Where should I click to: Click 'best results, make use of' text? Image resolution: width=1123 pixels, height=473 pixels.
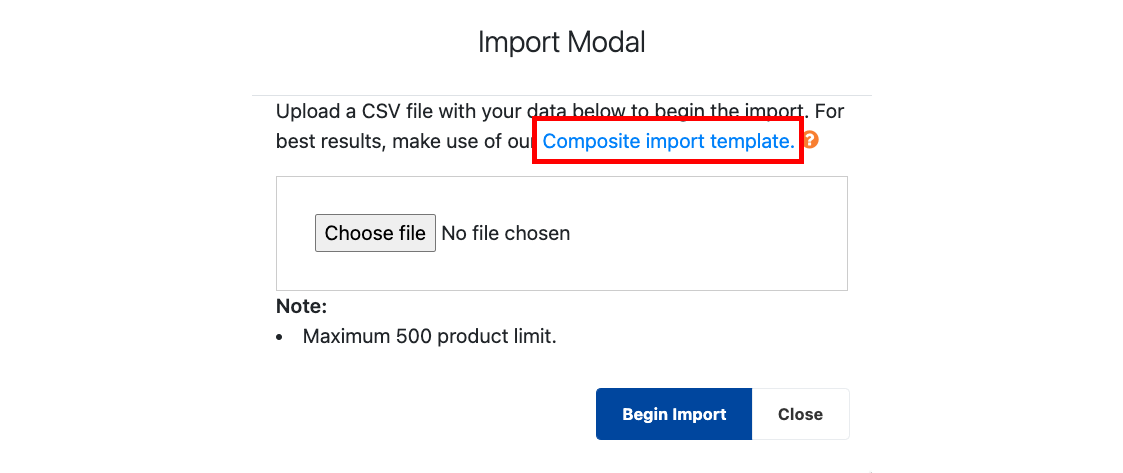click(399, 141)
